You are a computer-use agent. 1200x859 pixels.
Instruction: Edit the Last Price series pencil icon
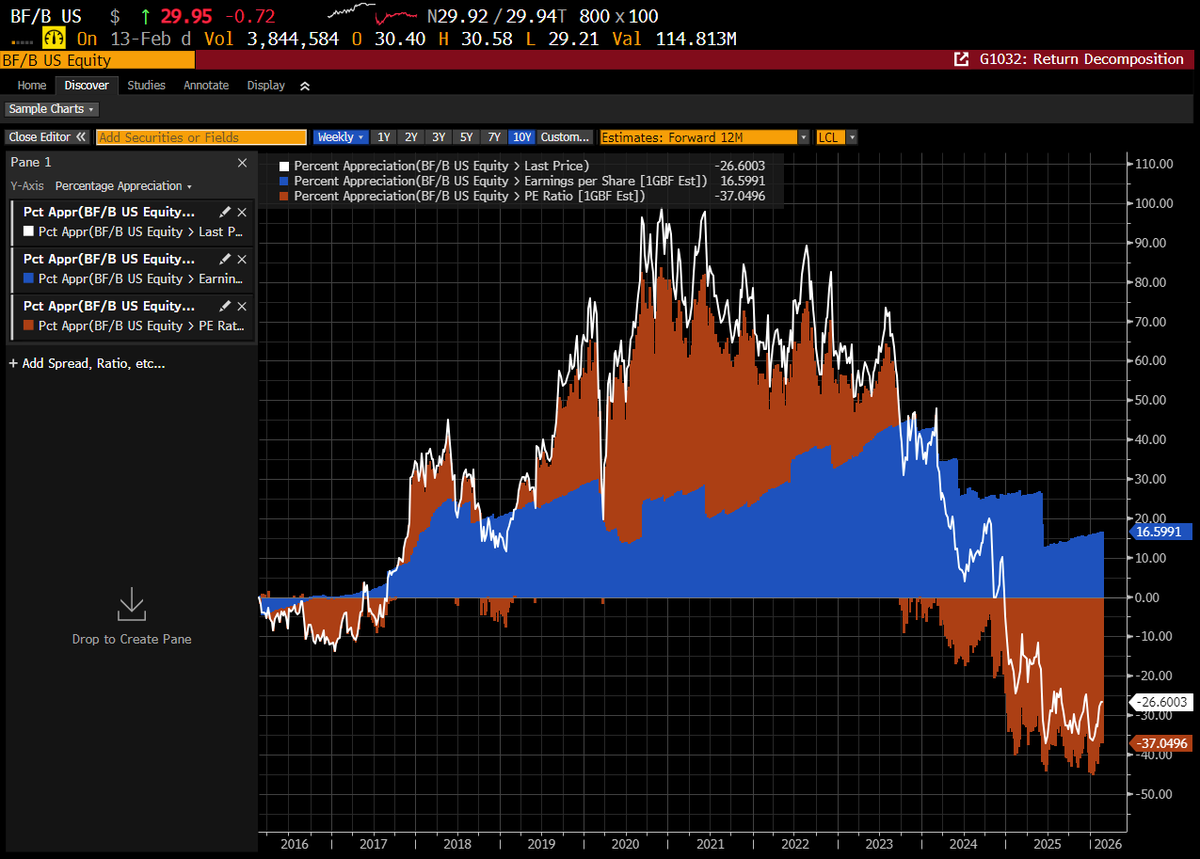225,212
